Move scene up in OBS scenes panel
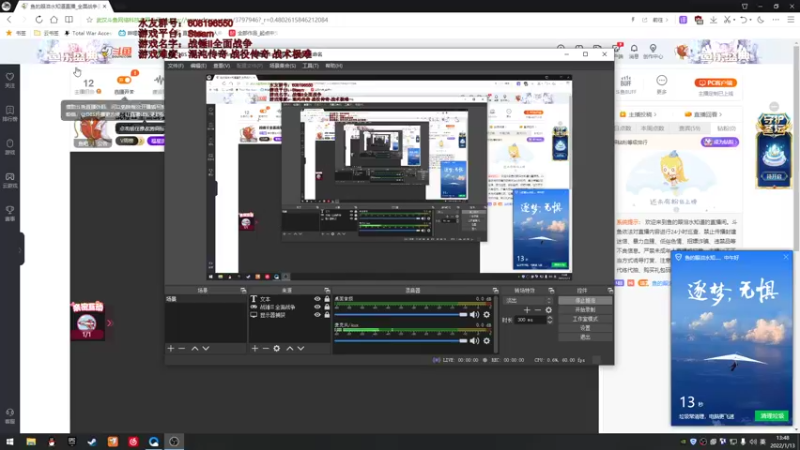 (x=194, y=348)
